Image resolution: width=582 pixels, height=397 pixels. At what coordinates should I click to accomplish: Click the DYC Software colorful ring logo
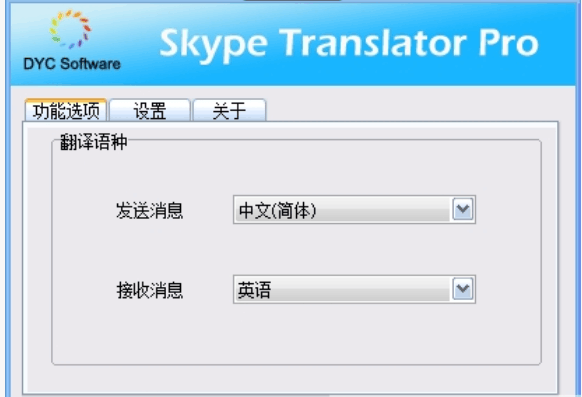tap(71, 30)
